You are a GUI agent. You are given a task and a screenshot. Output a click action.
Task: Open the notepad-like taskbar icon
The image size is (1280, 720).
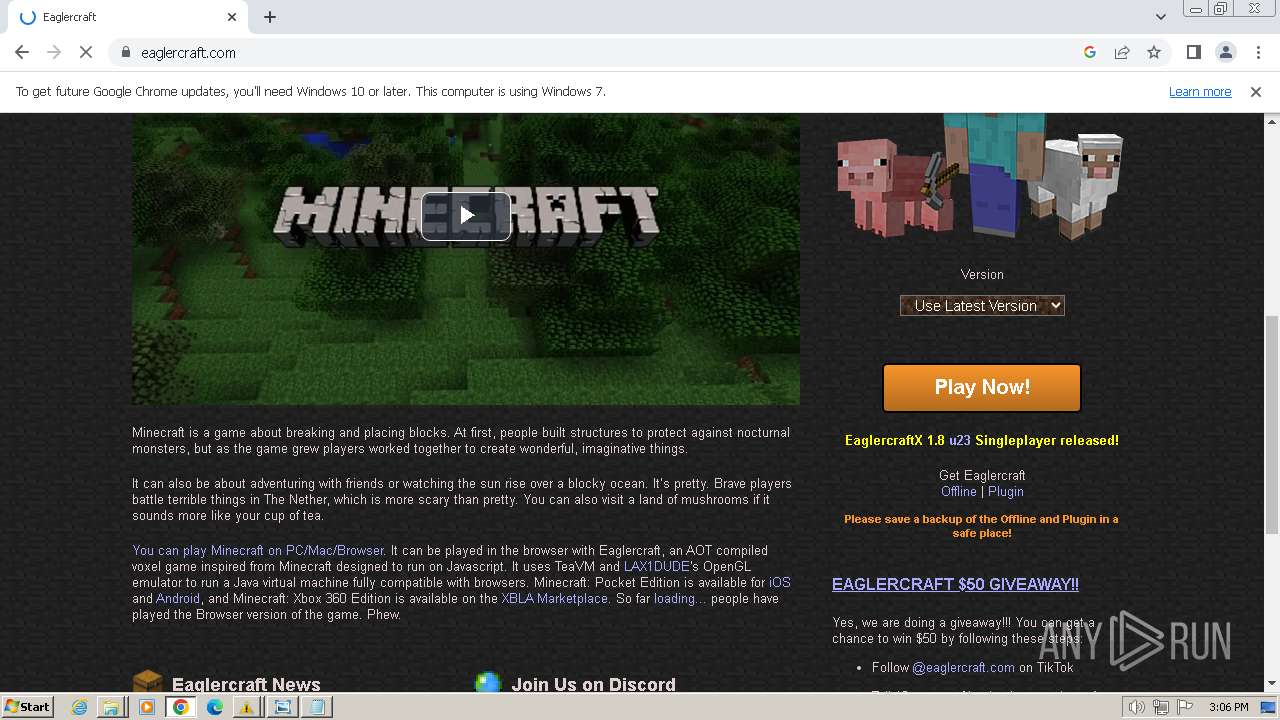click(x=317, y=707)
